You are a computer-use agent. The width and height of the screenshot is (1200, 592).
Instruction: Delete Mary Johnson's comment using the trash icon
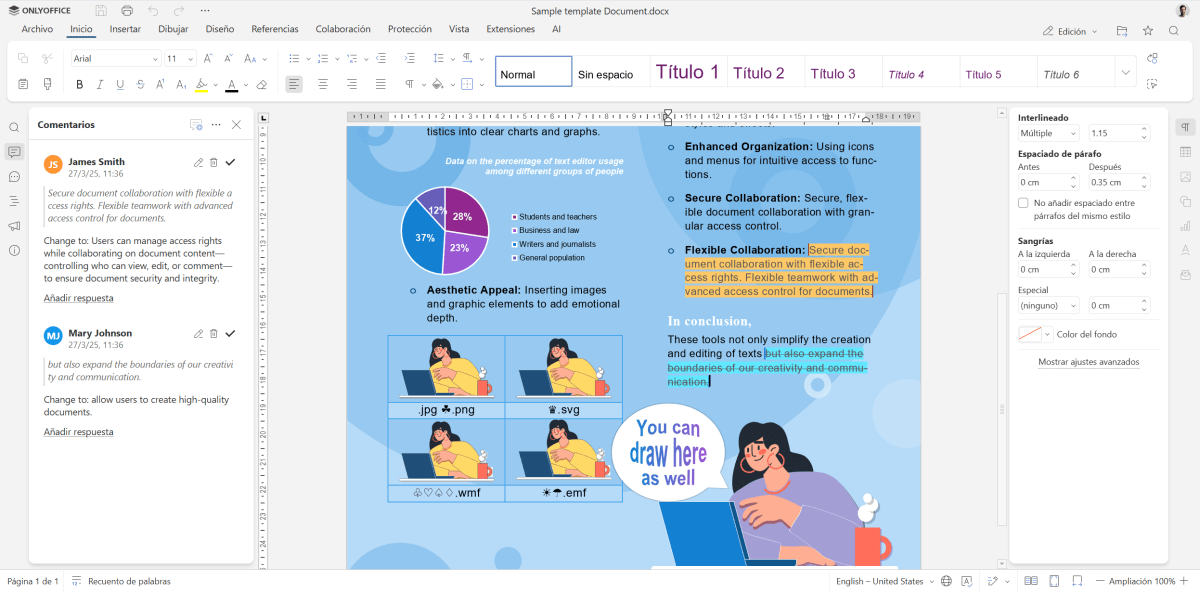click(x=214, y=333)
